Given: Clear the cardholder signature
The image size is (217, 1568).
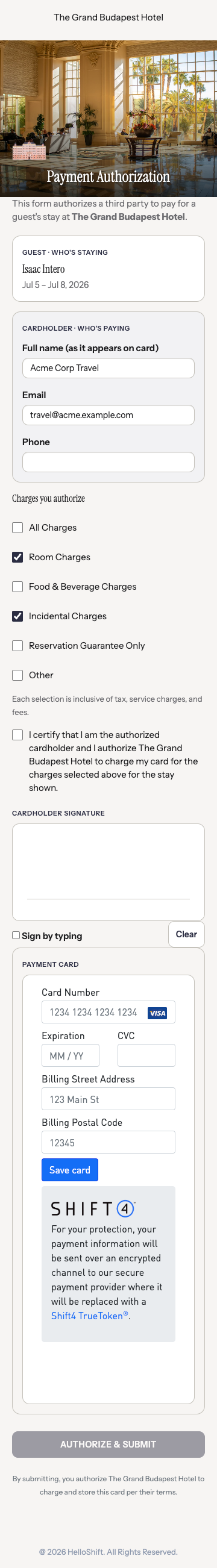Looking at the screenshot, I should point(186,934).
